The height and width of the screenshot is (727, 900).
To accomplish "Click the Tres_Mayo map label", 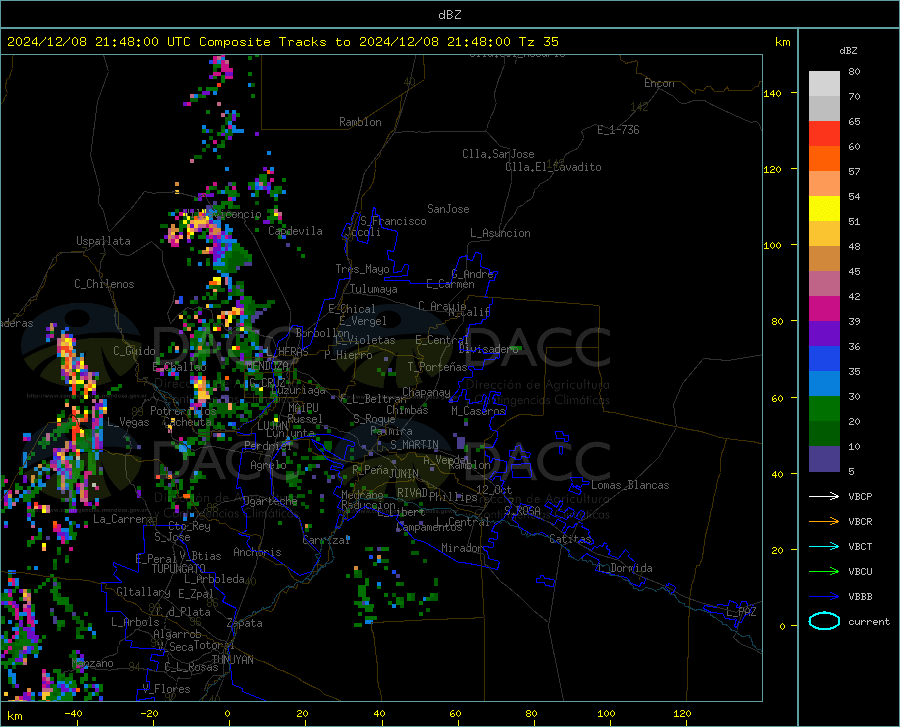I will (362, 269).
